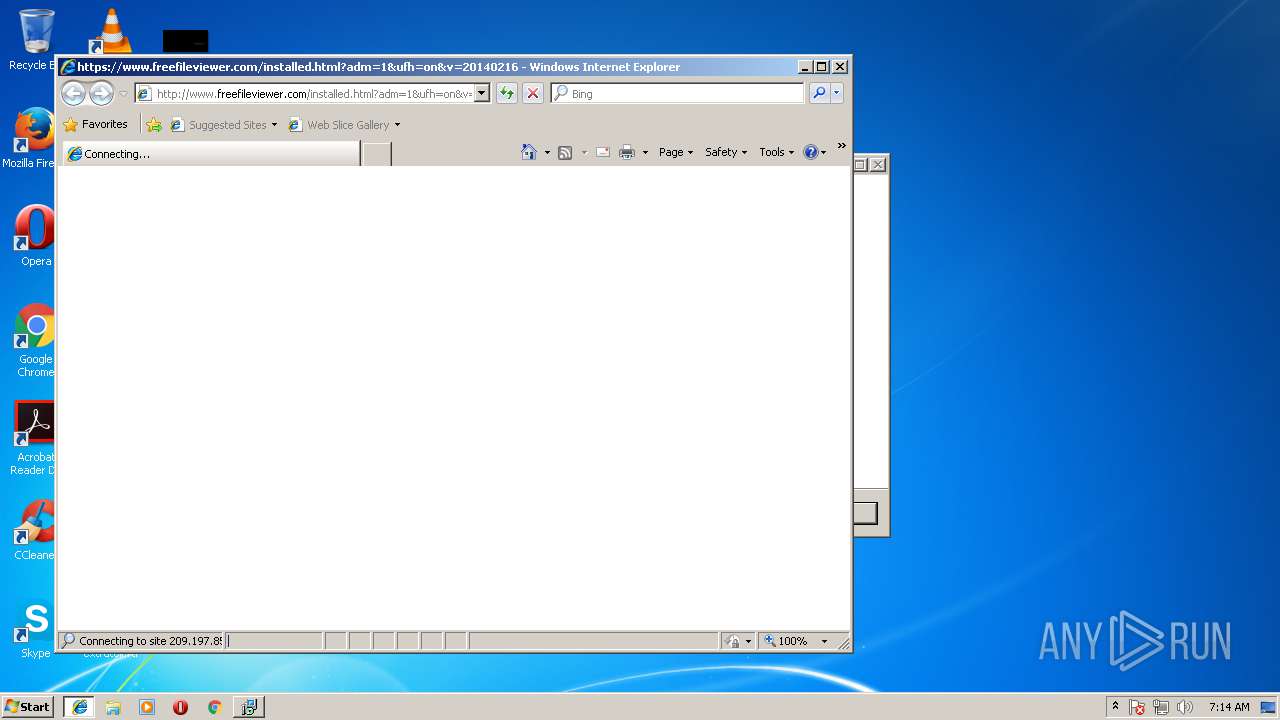Select the Acrobat Reader desktop icon
This screenshot has height=720, width=1280.
pos(33,438)
